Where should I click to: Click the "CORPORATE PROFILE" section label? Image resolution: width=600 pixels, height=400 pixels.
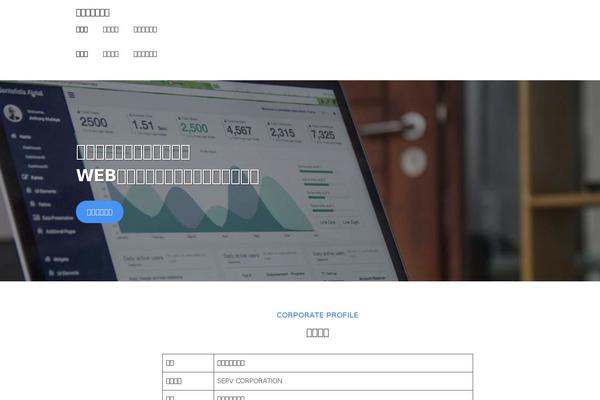(318, 315)
